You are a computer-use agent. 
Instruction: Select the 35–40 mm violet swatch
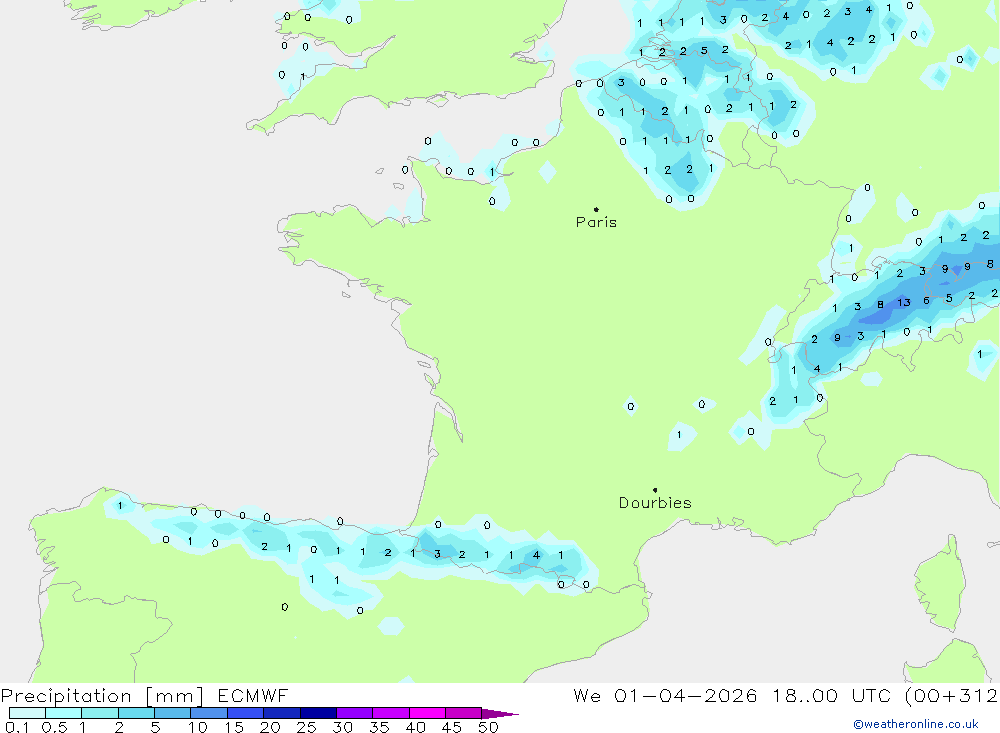point(391,713)
